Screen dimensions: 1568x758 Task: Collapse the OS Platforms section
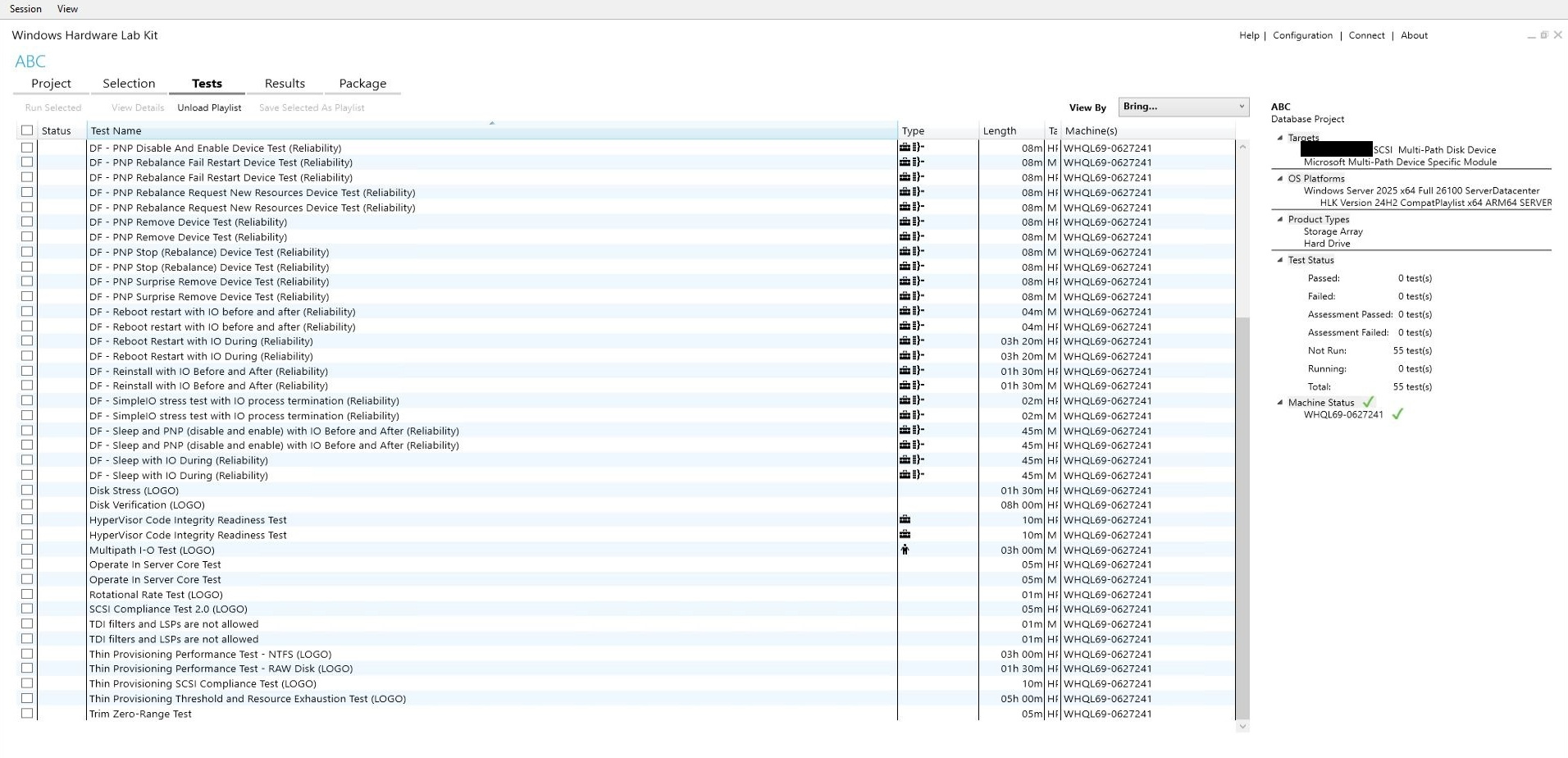1280,178
